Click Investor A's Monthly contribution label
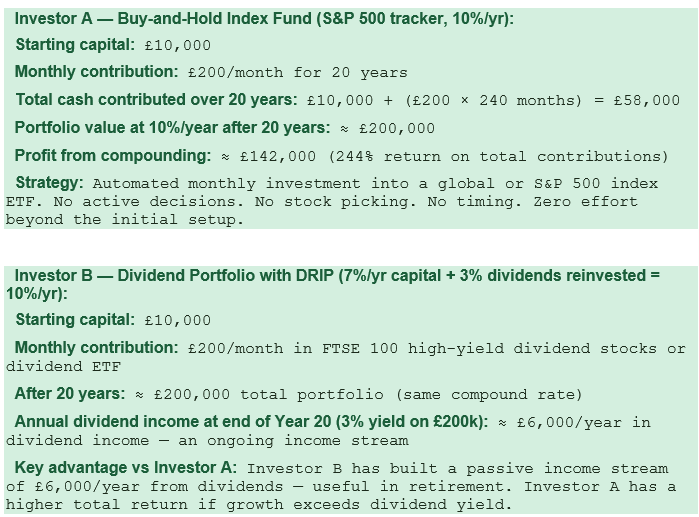The width and height of the screenshot is (699, 517). coord(96,72)
